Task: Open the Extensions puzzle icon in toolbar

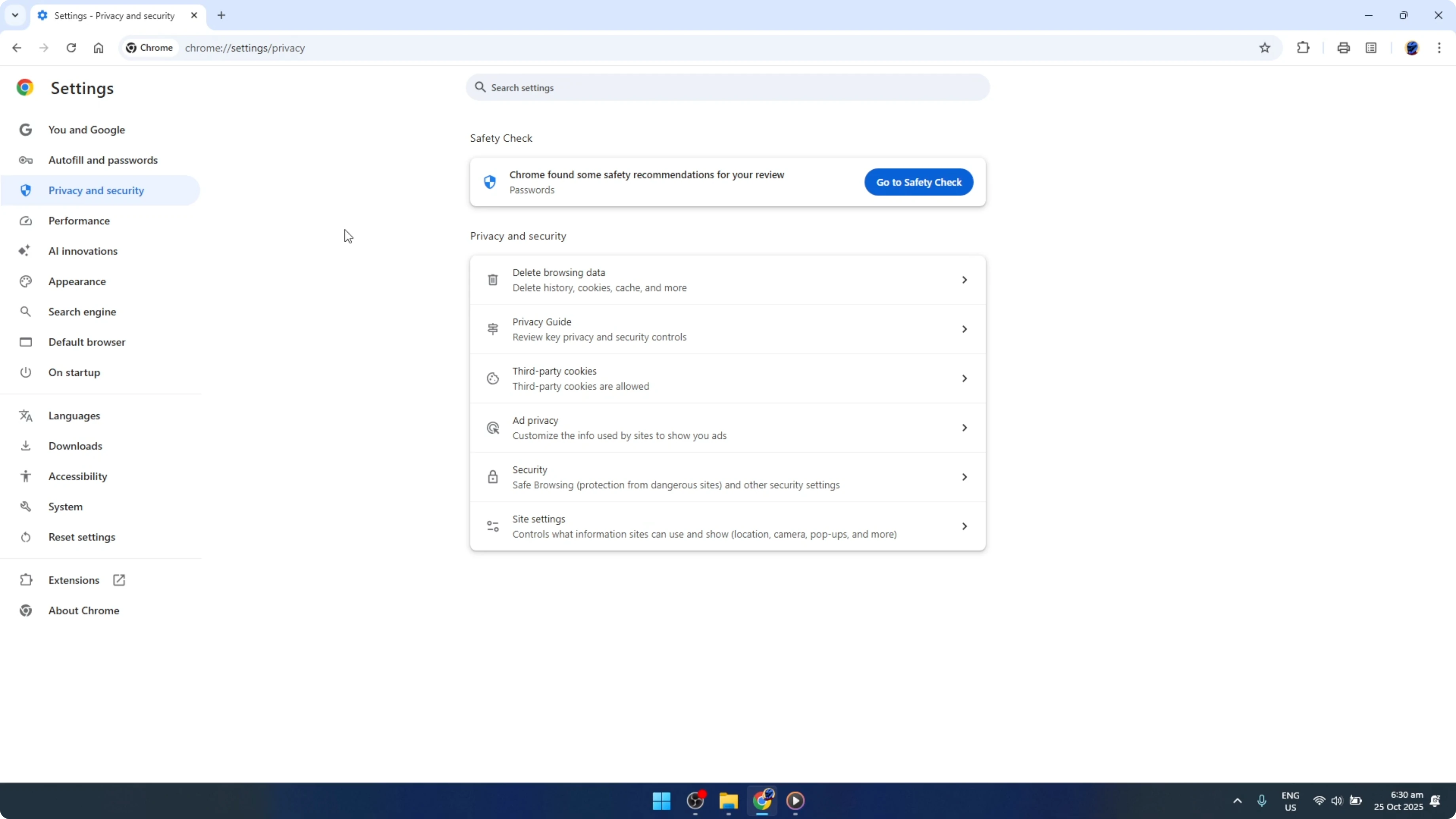Action: point(1303,47)
